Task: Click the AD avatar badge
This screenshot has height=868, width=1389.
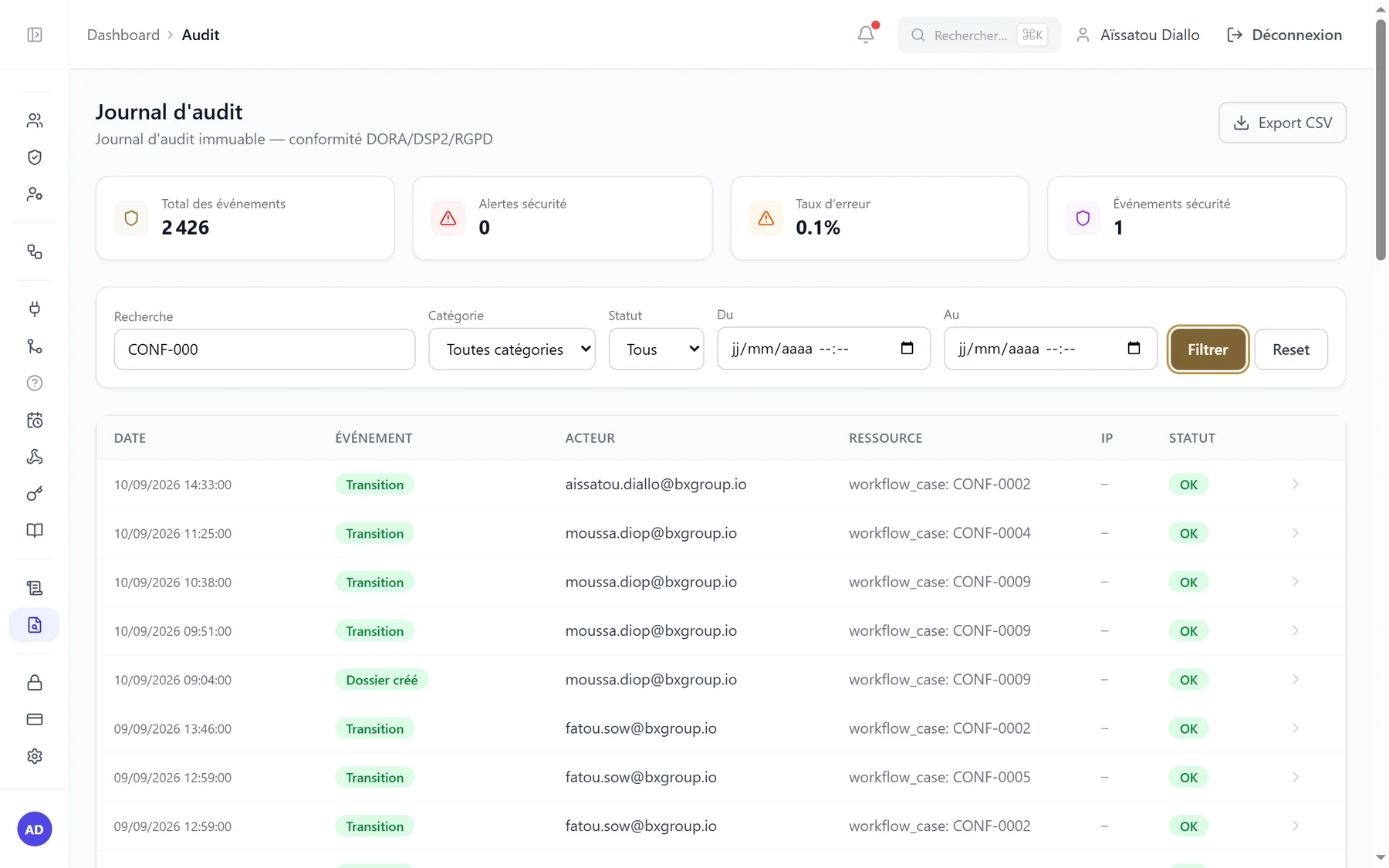Action: (35, 829)
